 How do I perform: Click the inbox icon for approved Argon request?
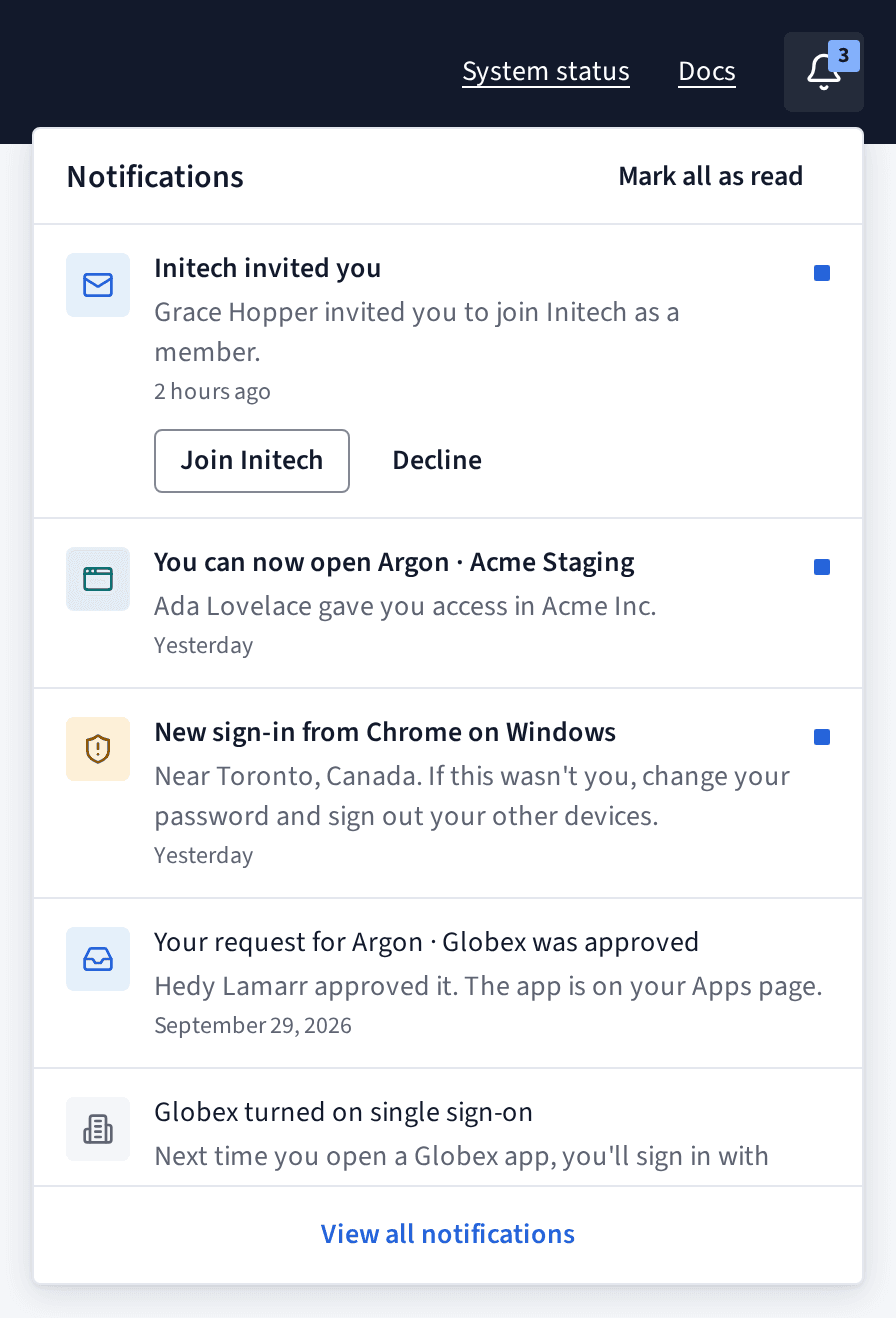coord(98,959)
